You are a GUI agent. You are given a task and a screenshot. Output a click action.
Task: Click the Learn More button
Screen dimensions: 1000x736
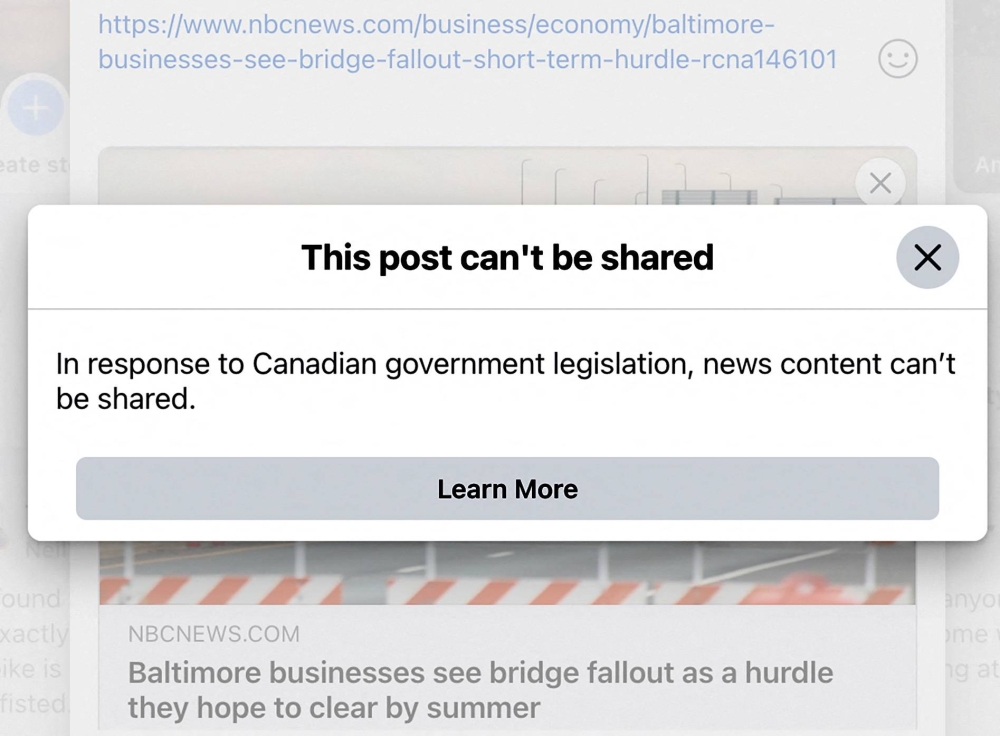pos(507,489)
